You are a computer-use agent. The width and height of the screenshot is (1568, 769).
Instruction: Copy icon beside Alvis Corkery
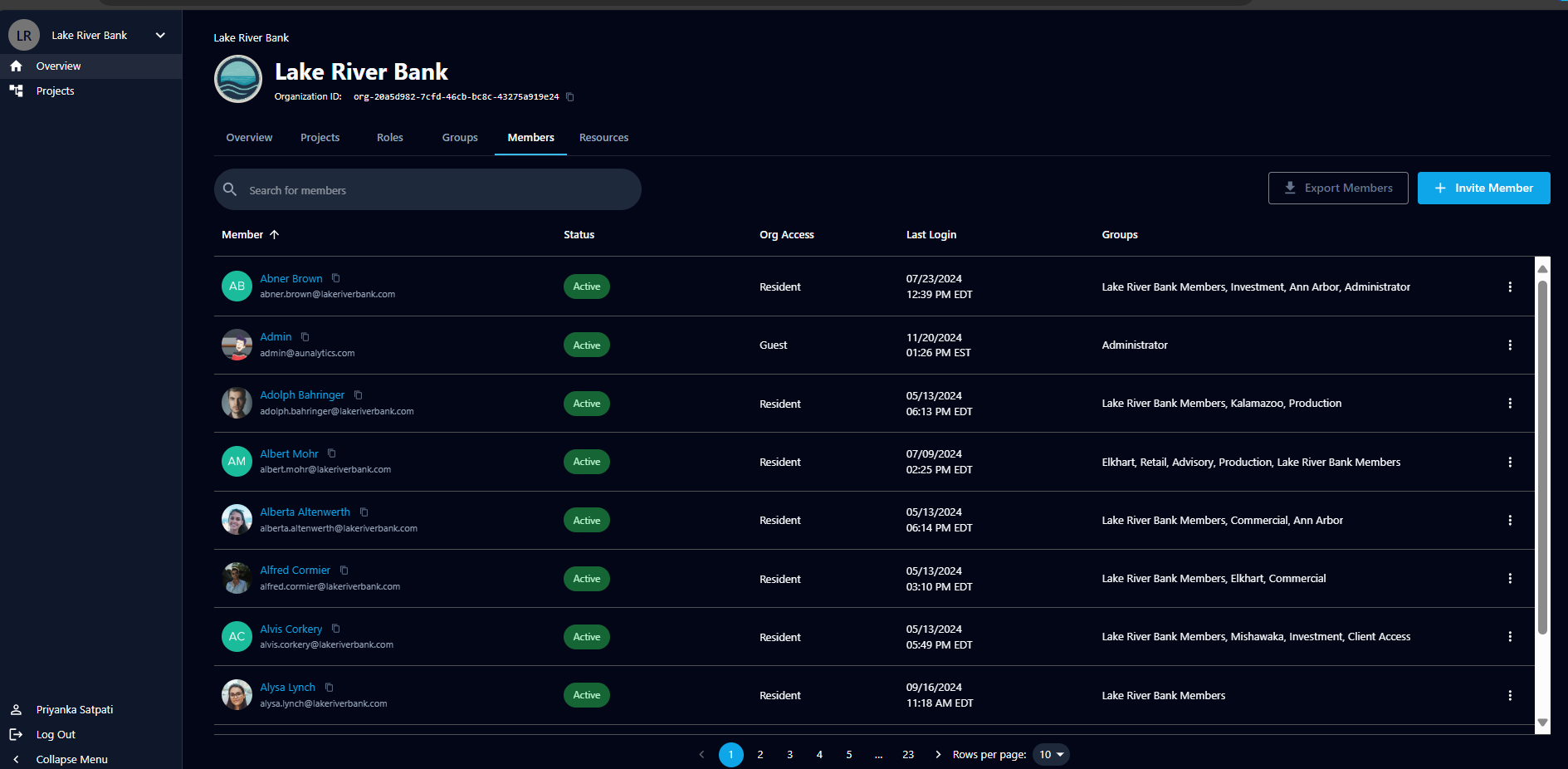[x=336, y=629]
